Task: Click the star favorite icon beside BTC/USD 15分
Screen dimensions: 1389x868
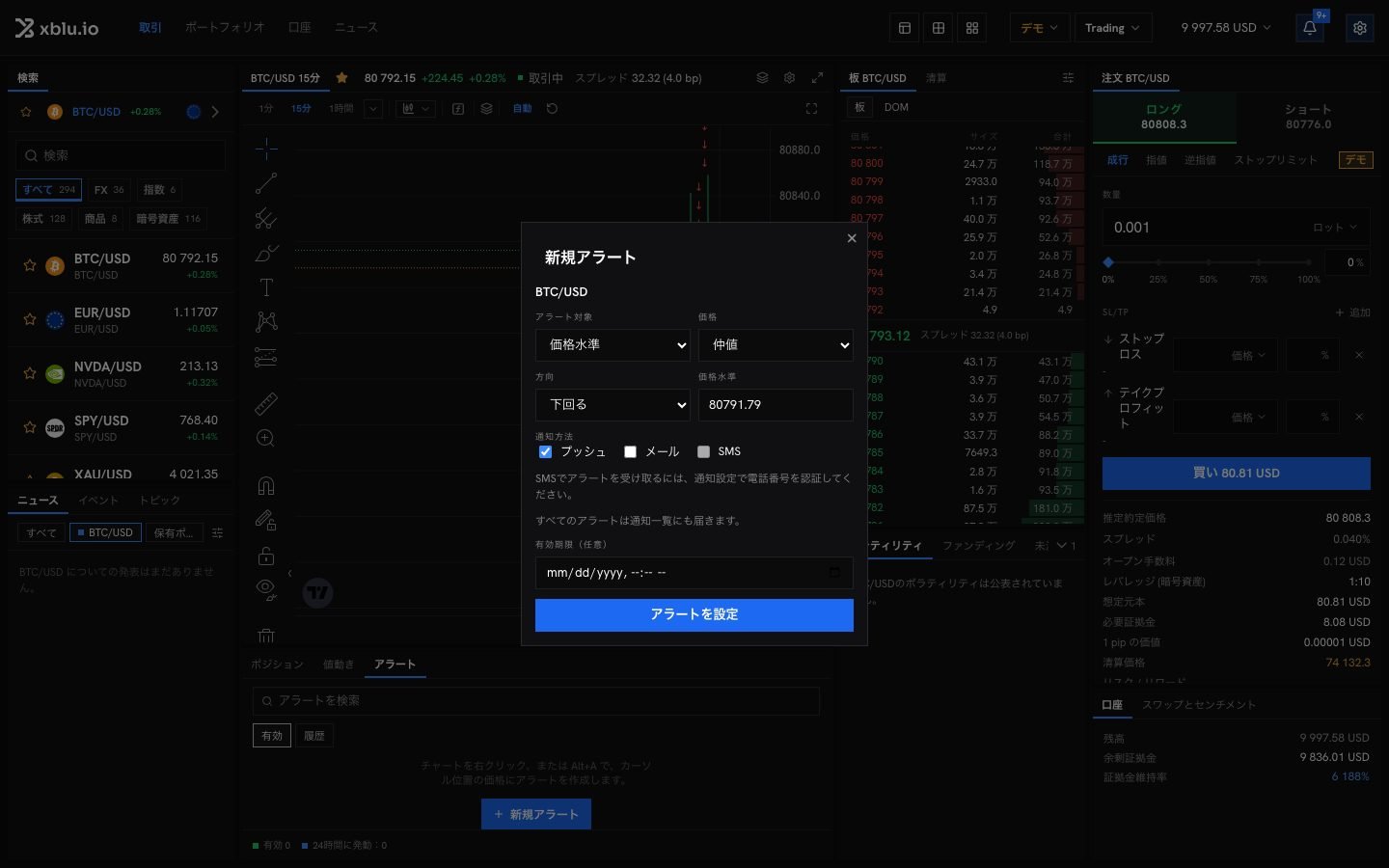Action: tap(341, 78)
